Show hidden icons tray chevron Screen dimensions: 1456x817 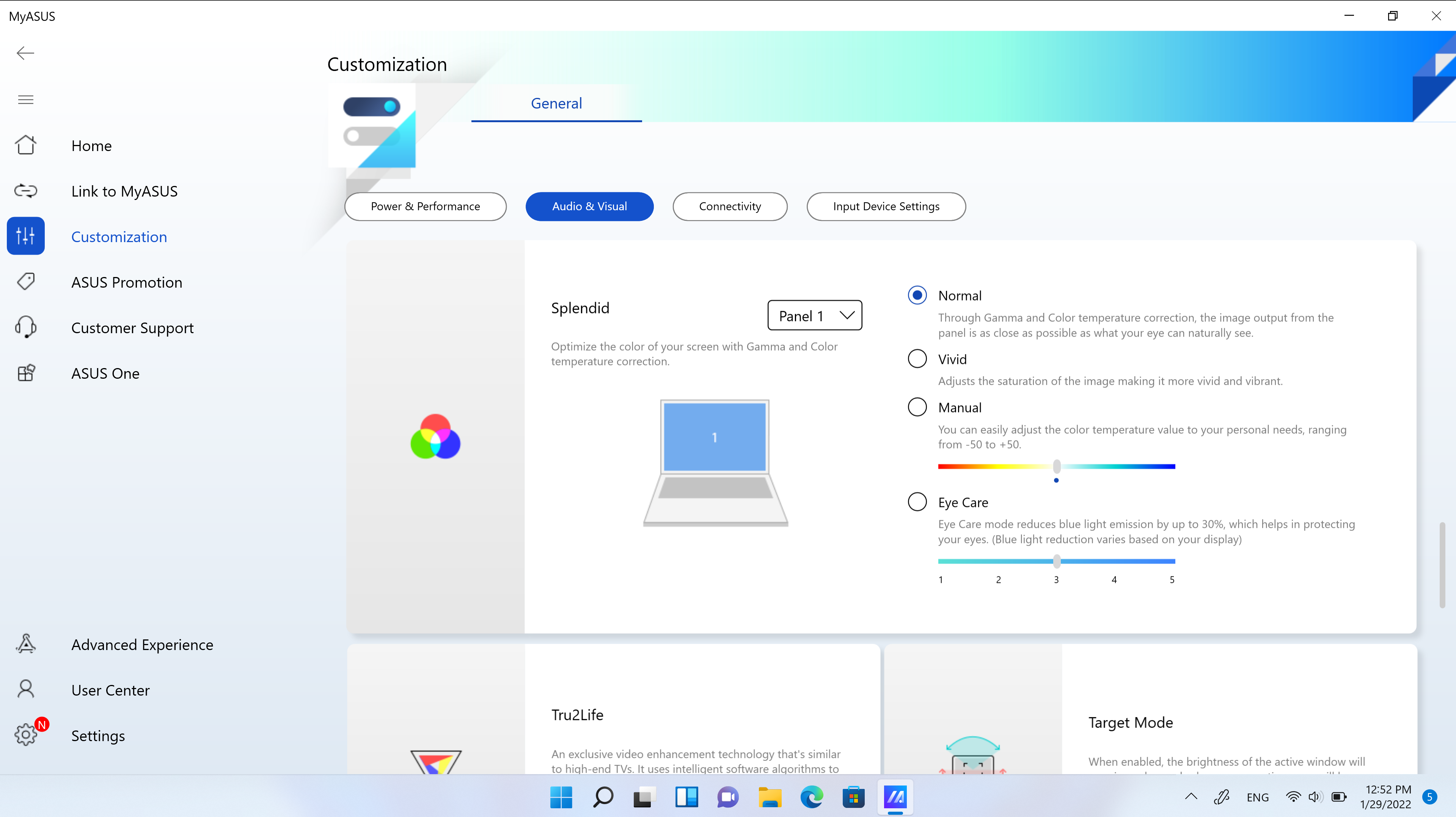click(x=1191, y=797)
